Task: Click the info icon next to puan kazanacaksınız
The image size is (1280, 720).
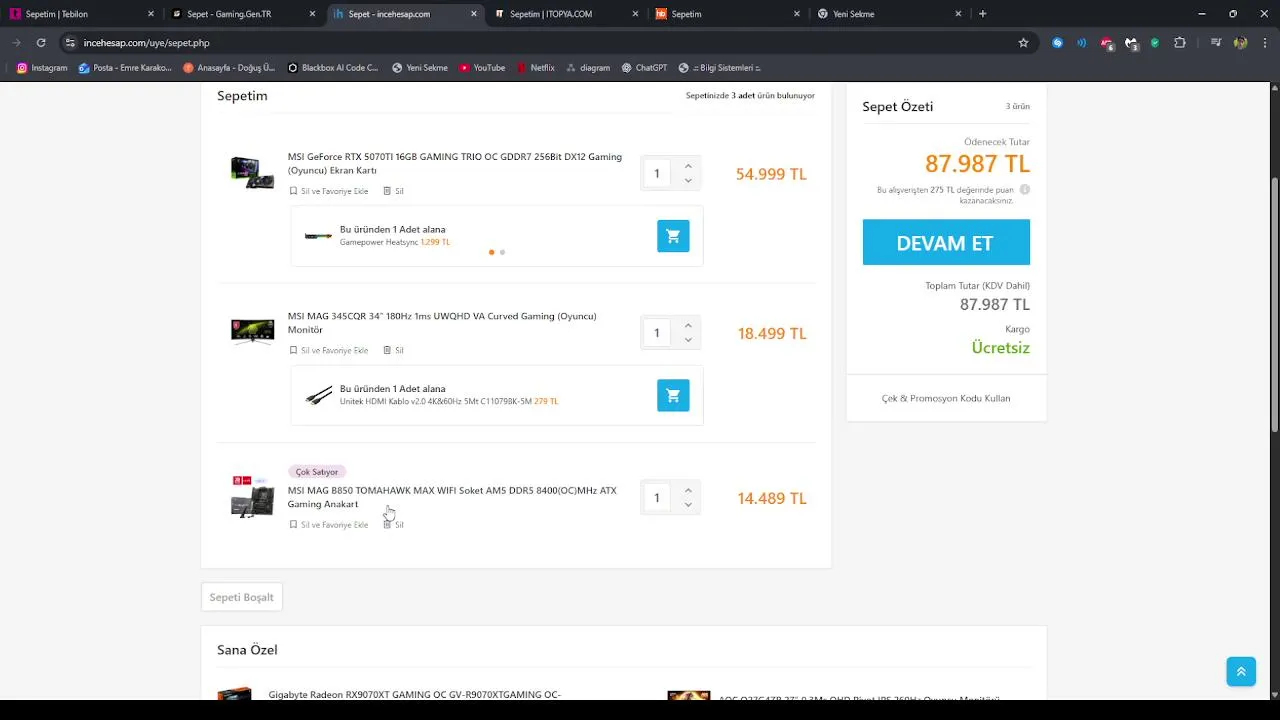Action: click(x=1025, y=190)
